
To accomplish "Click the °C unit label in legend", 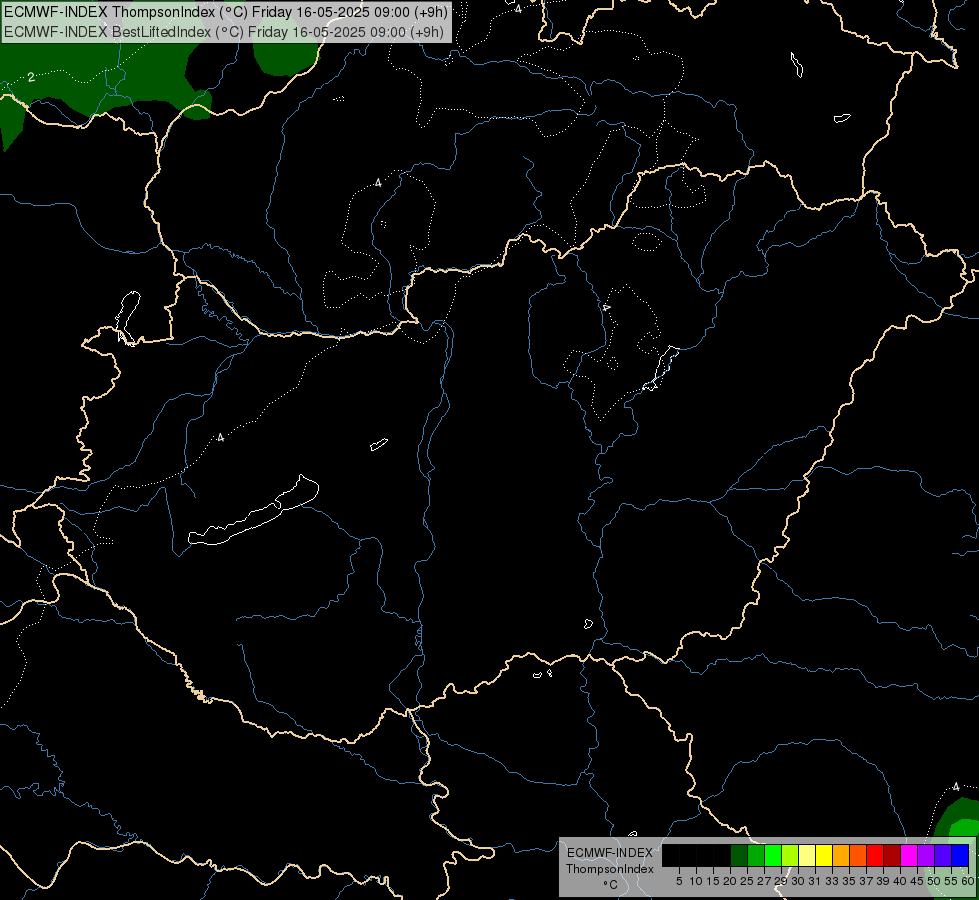I will coord(611,885).
